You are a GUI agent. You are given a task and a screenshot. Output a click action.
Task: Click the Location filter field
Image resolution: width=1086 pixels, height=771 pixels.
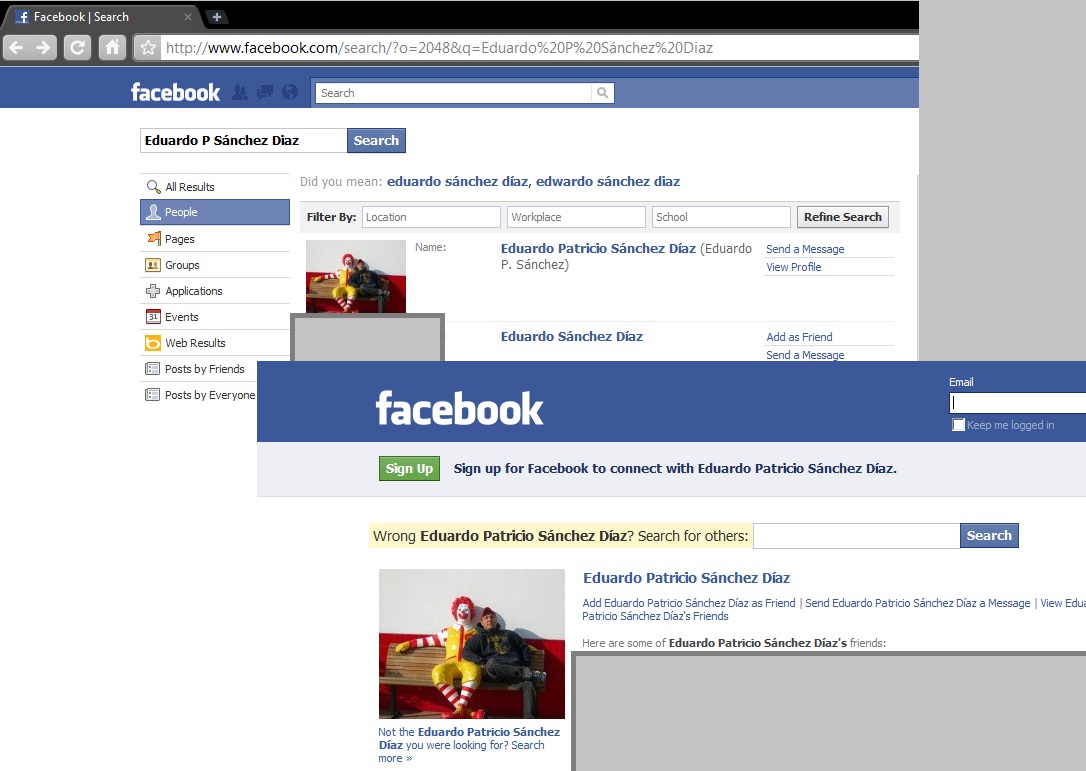coord(431,217)
